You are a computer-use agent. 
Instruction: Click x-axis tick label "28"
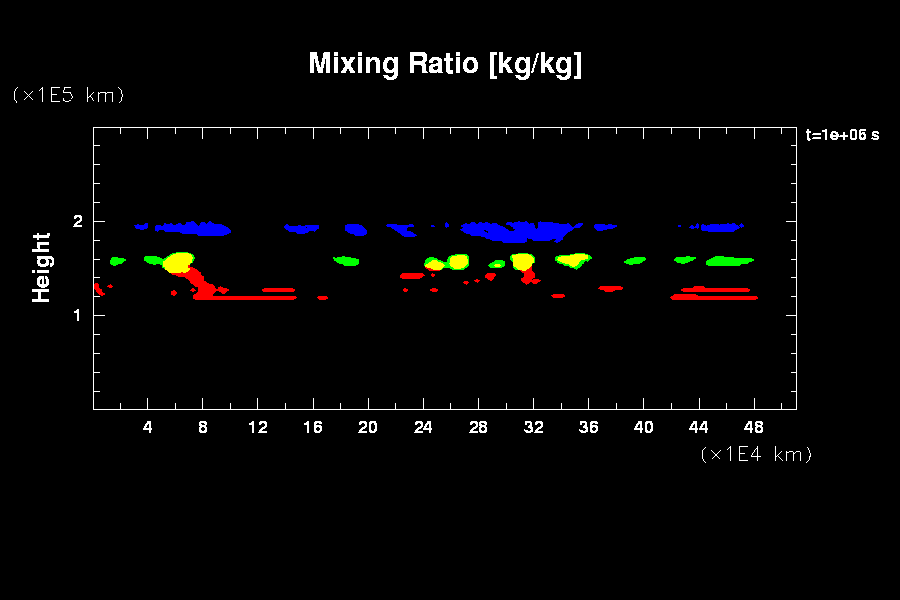478,427
